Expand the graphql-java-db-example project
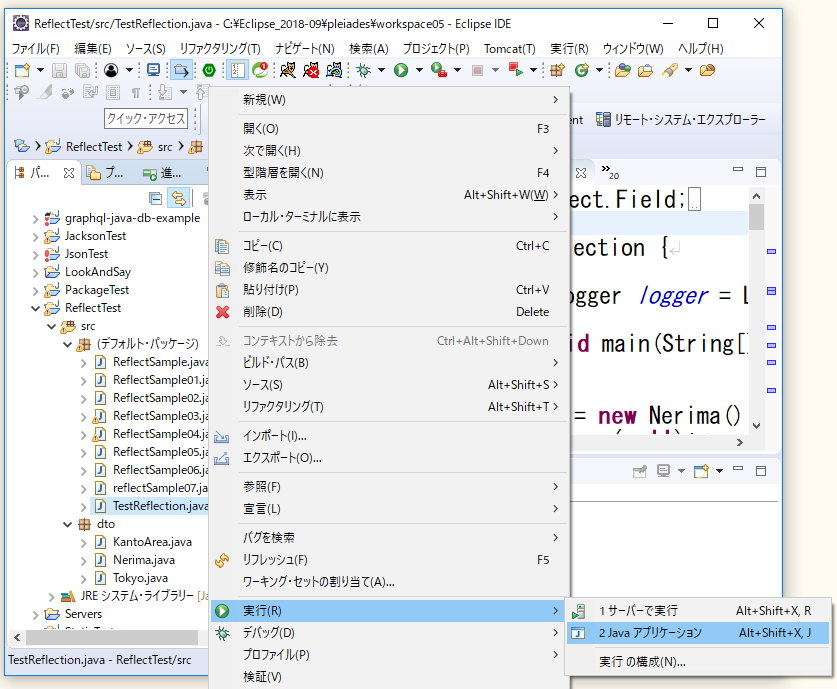The width and height of the screenshot is (837, 689). pyautogui.click(x=35, y=219)
